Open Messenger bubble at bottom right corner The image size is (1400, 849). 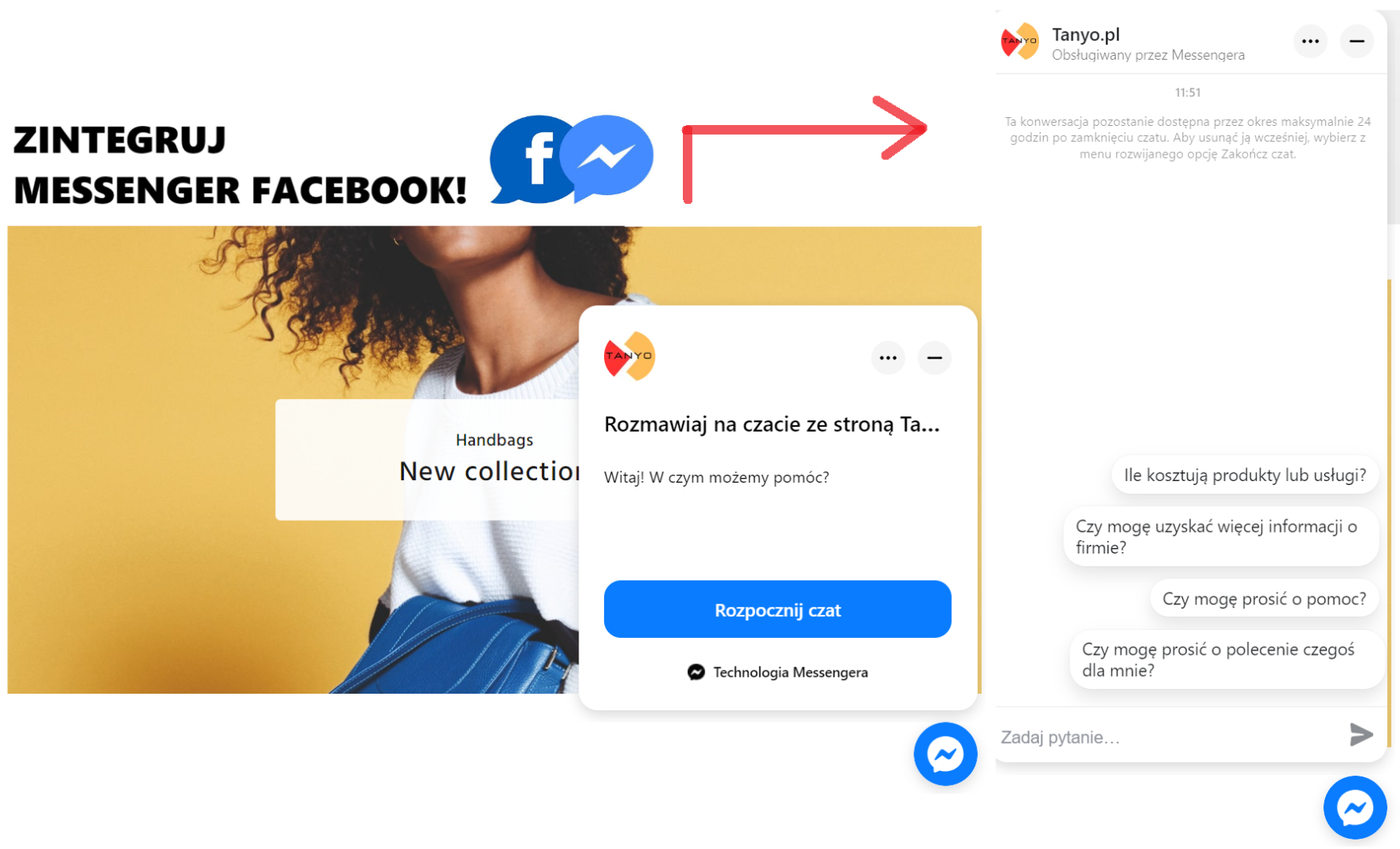pyautogui.click(x=1355, y=808)
